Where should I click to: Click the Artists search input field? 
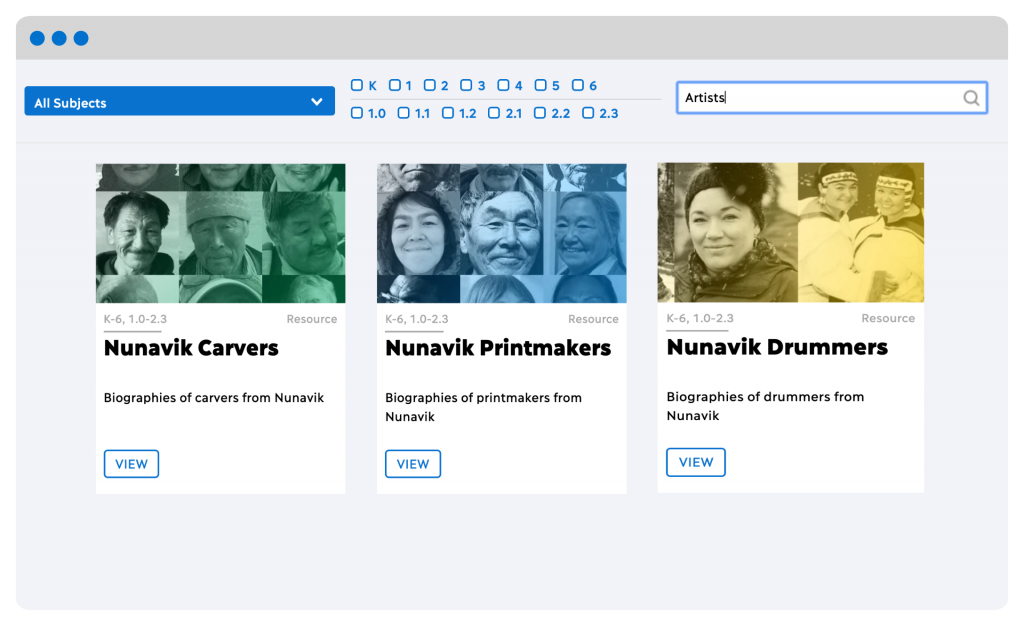818,98
